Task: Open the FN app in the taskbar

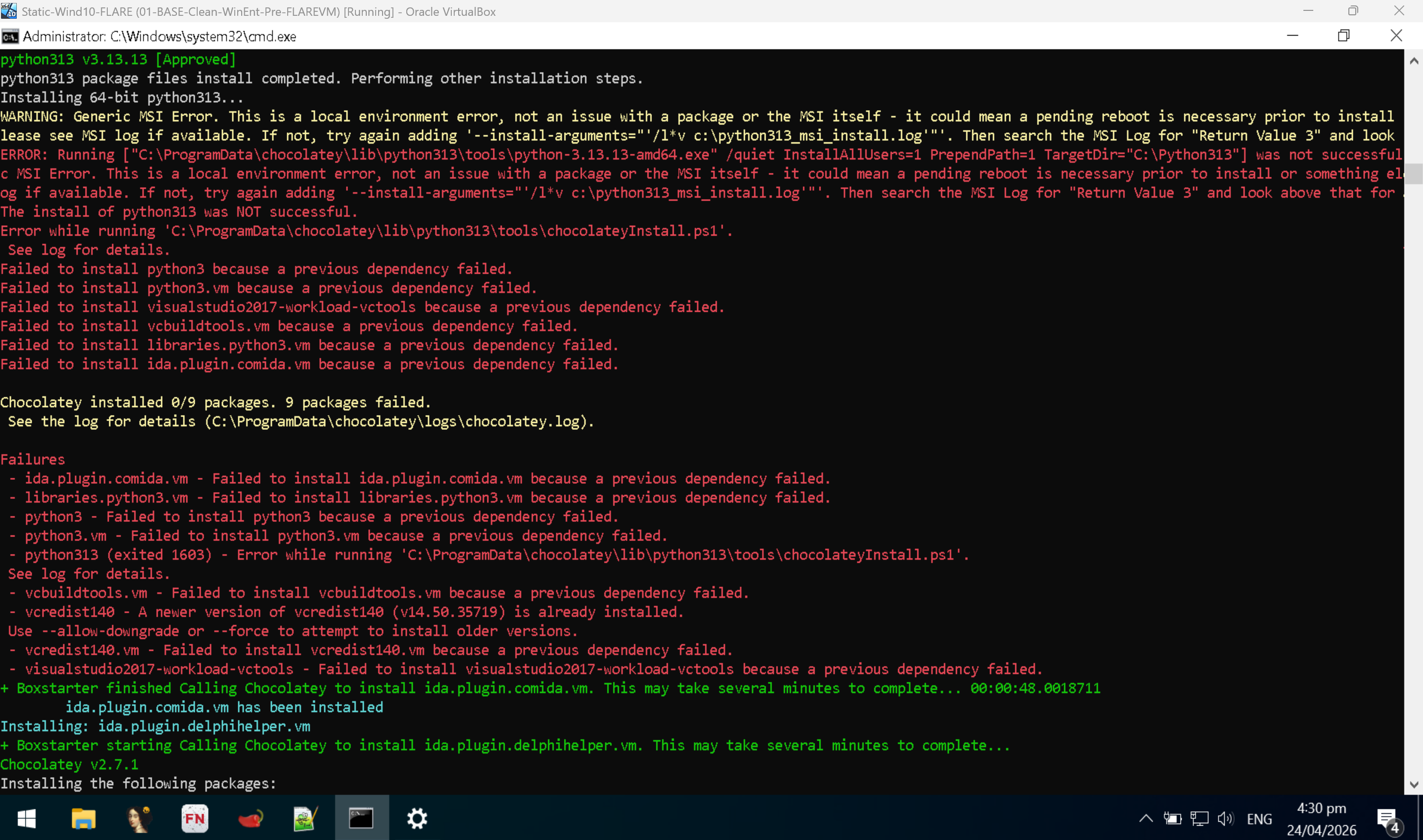Action: click(195, 818)
